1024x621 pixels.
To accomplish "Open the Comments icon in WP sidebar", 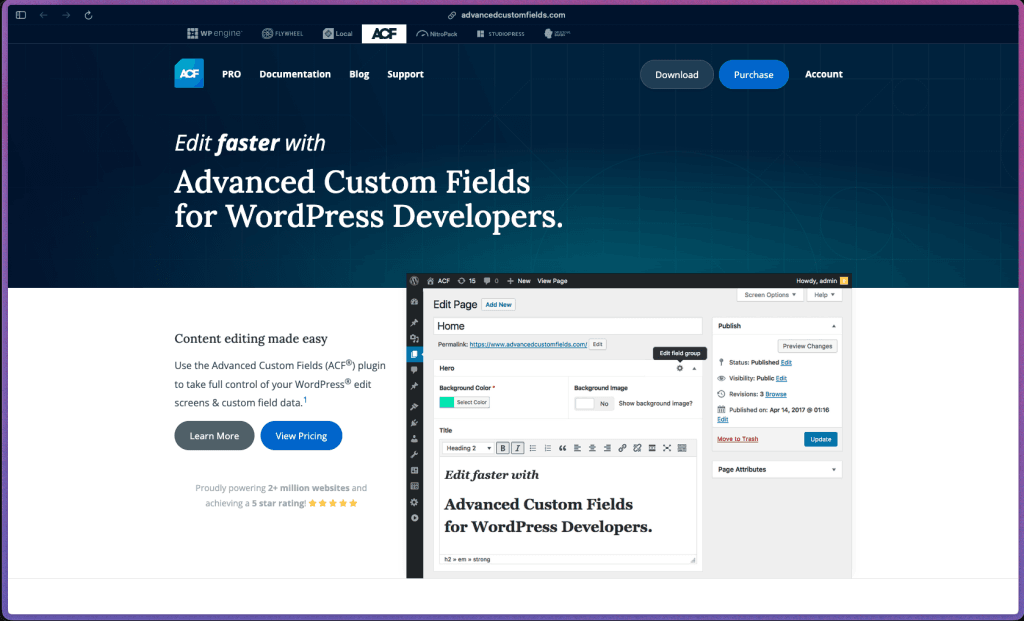I will (414, 370).
